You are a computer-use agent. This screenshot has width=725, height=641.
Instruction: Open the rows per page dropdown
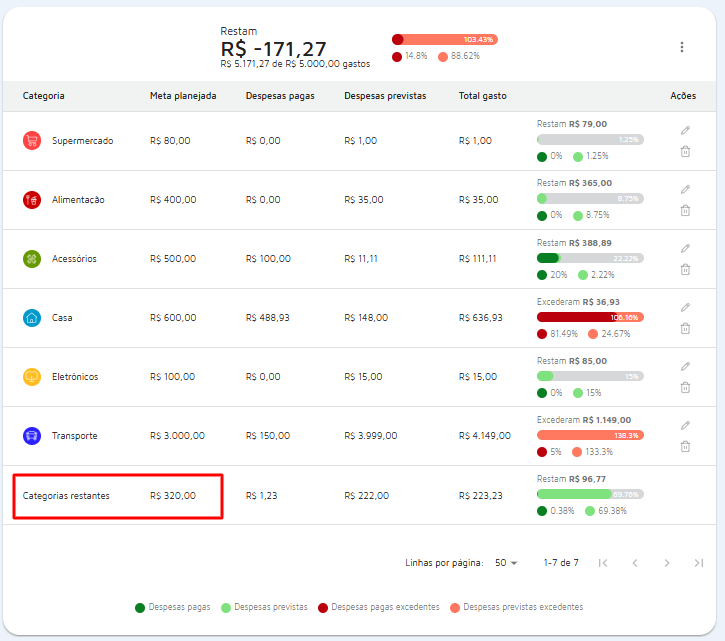[x=504, y=563]
